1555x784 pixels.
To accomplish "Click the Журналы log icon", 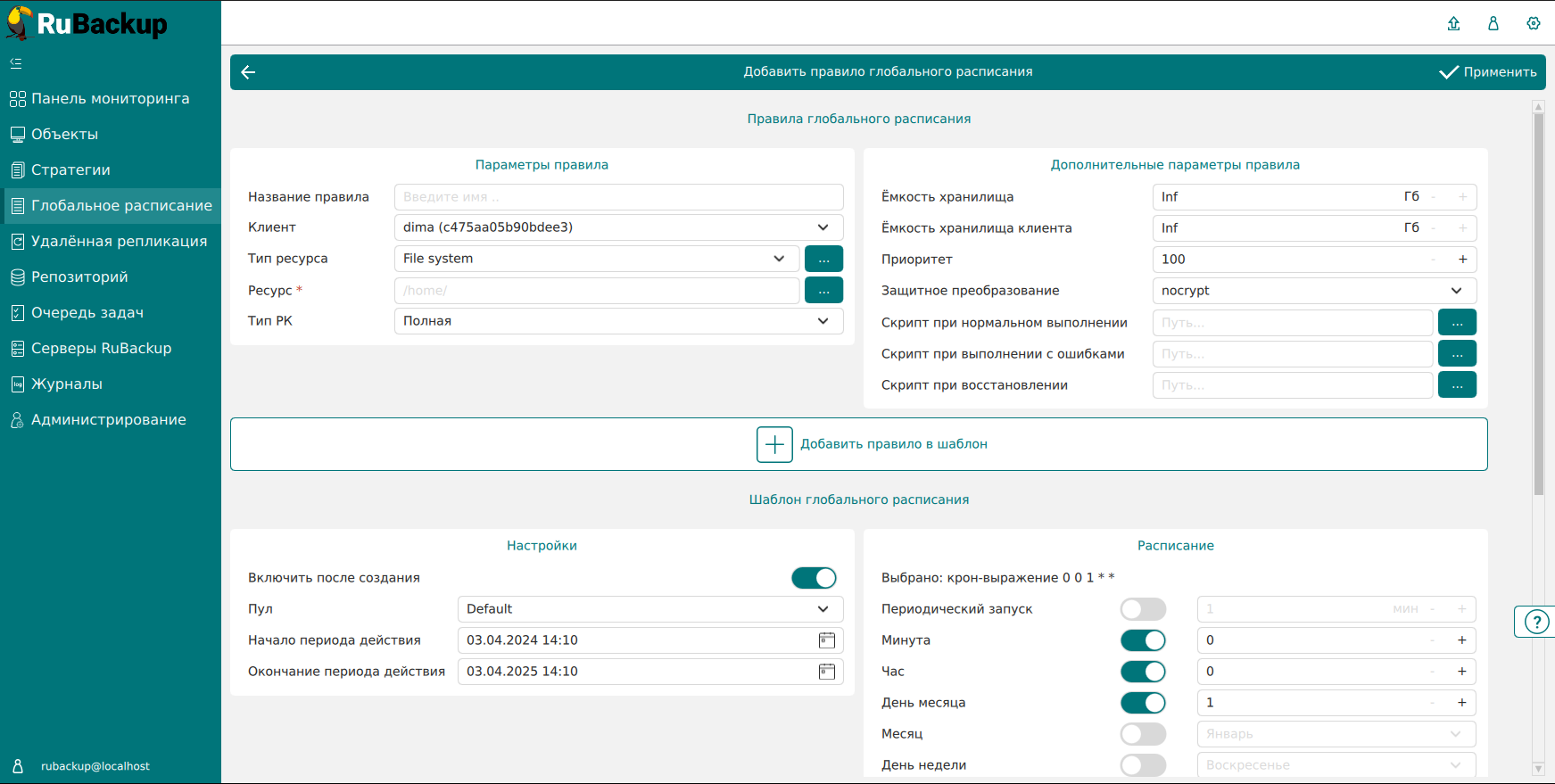I will click(17, 384).
